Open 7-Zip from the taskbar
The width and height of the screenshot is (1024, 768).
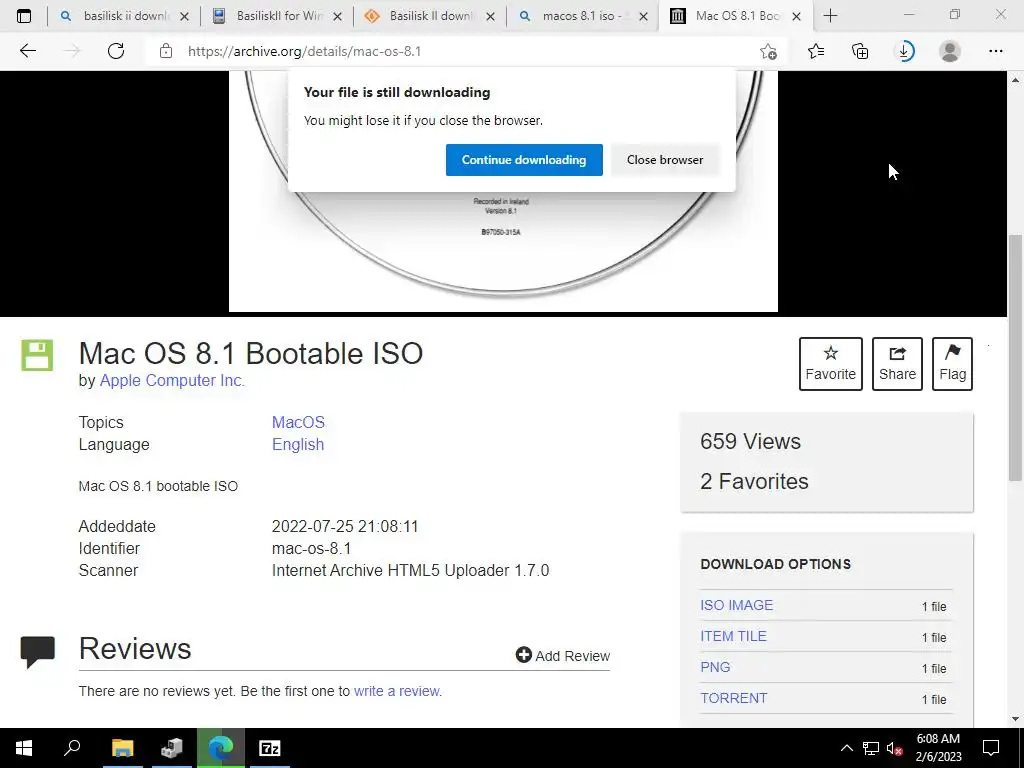click(x=270, y=748)
